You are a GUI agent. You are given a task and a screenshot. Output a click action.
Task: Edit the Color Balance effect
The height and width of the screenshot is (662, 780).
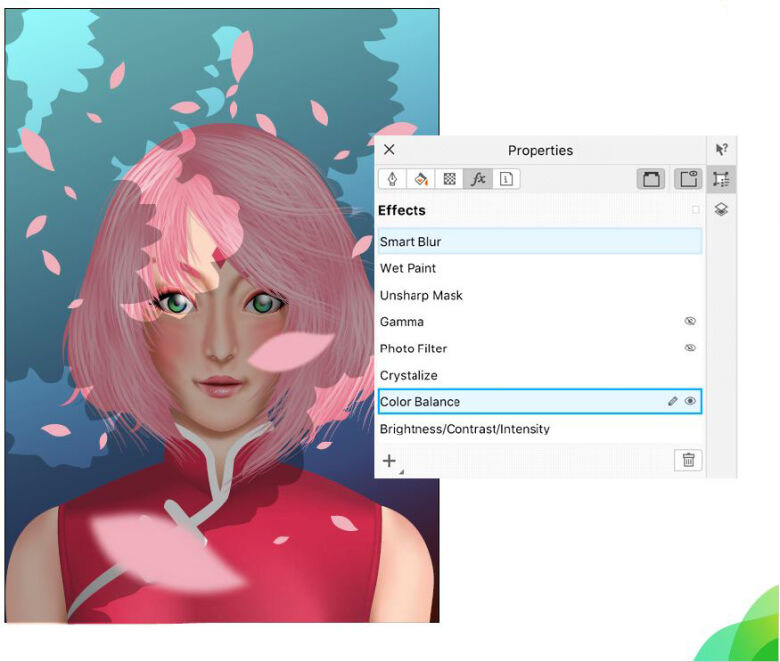coord(673,402)
